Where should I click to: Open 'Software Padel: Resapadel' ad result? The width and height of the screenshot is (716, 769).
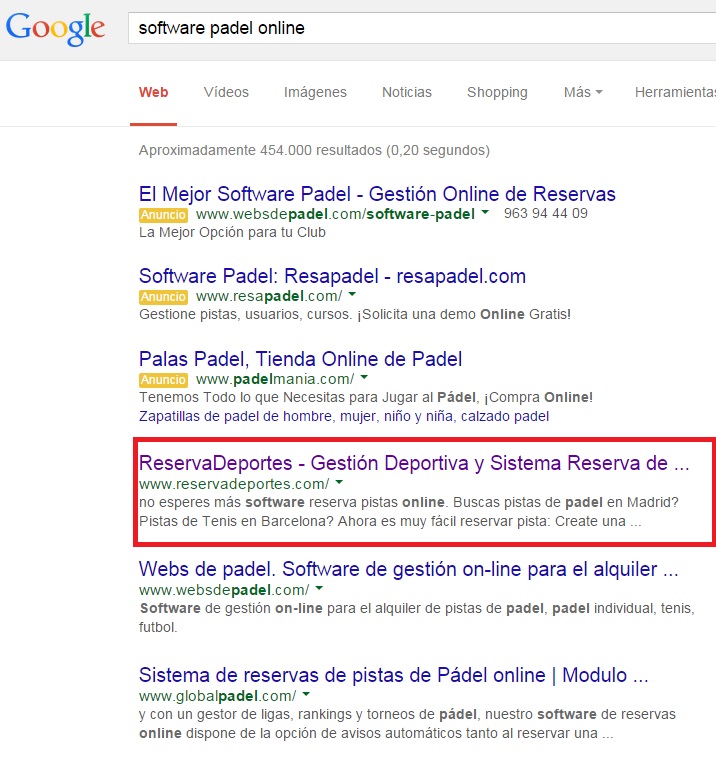(x=332, y=276)
